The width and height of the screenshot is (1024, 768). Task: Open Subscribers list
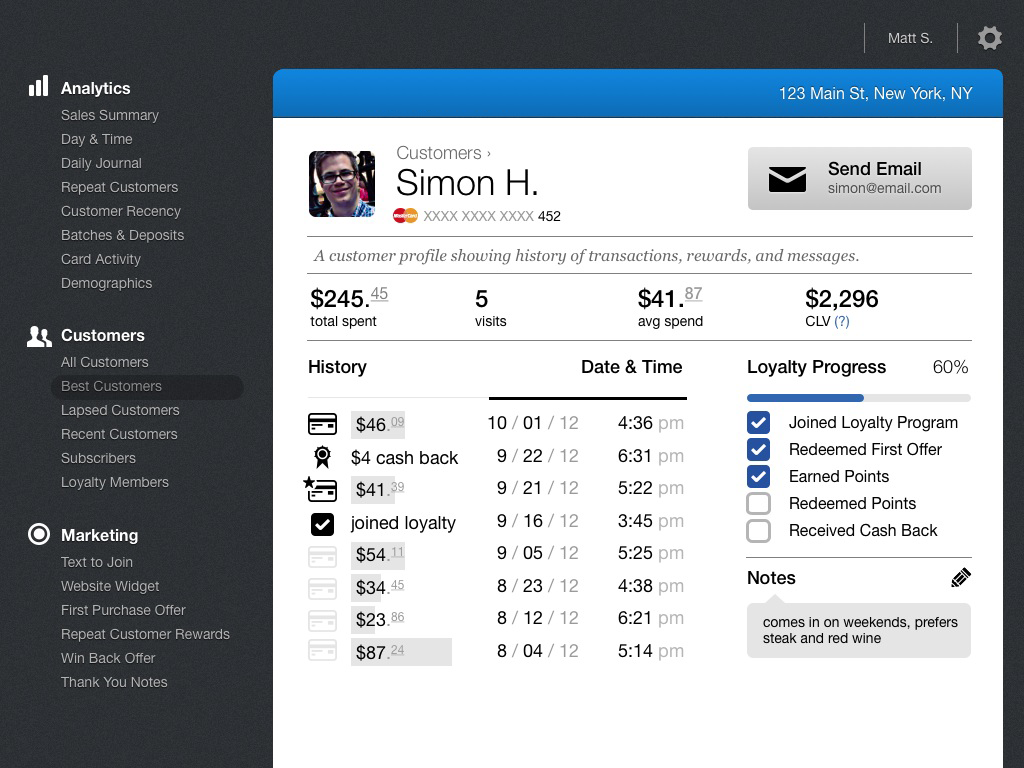(98, 458)
